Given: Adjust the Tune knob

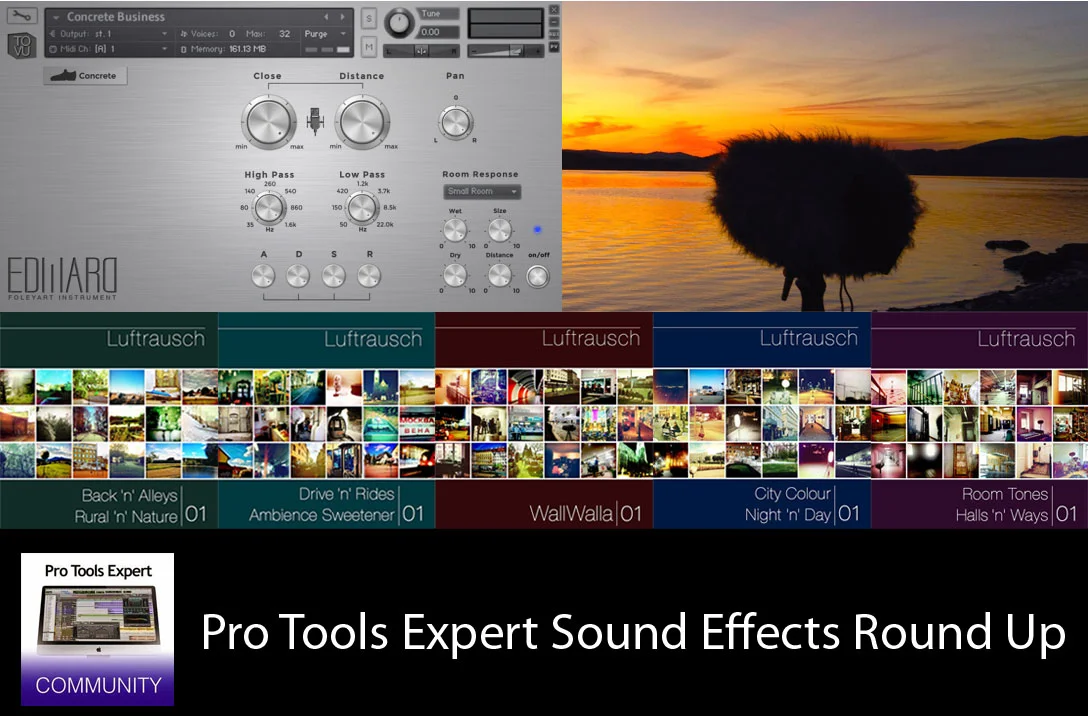Looking at the screenshot, I should (x=399, y=23).
